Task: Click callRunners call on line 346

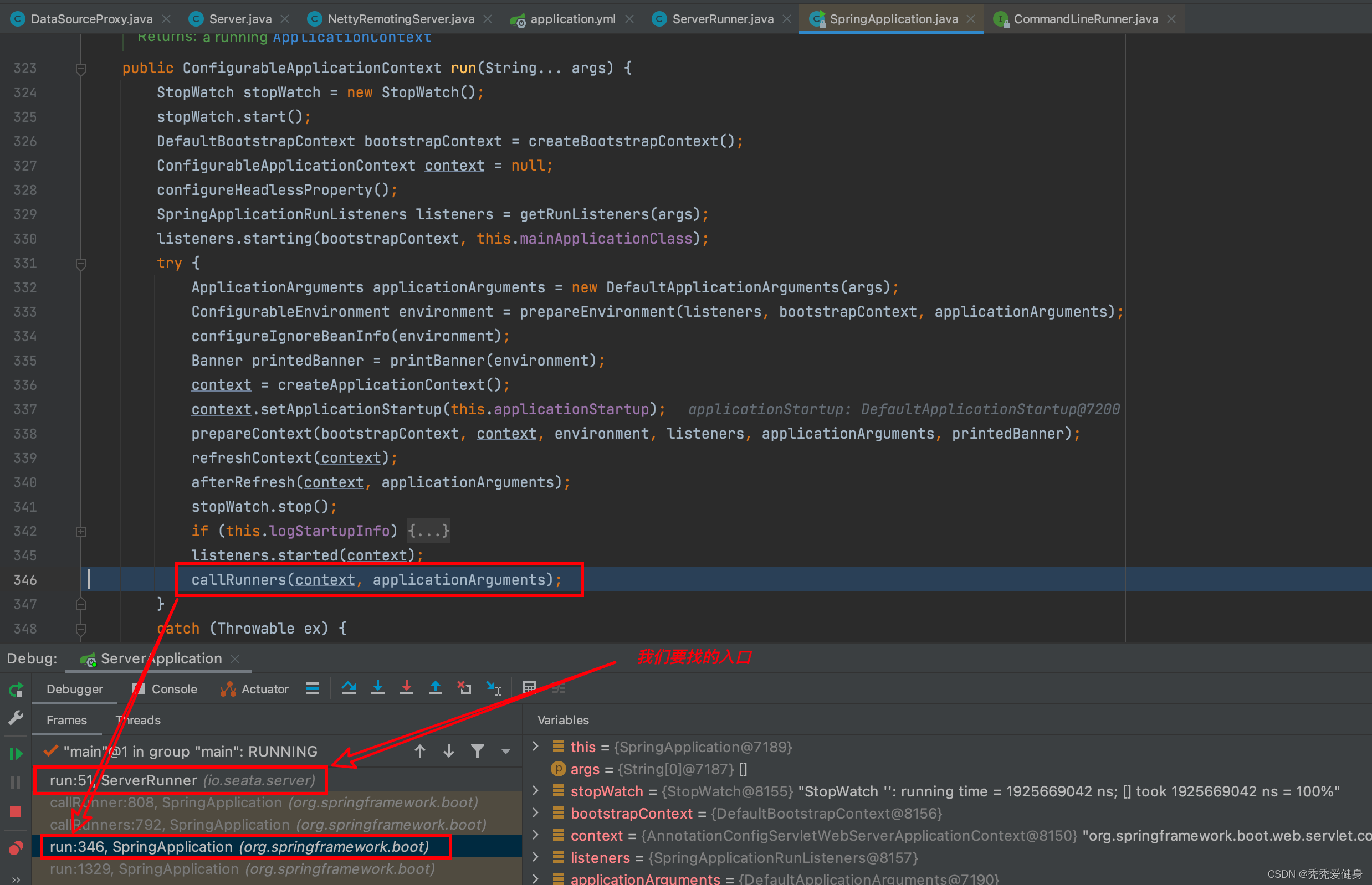Action: (x=376, y=580)
